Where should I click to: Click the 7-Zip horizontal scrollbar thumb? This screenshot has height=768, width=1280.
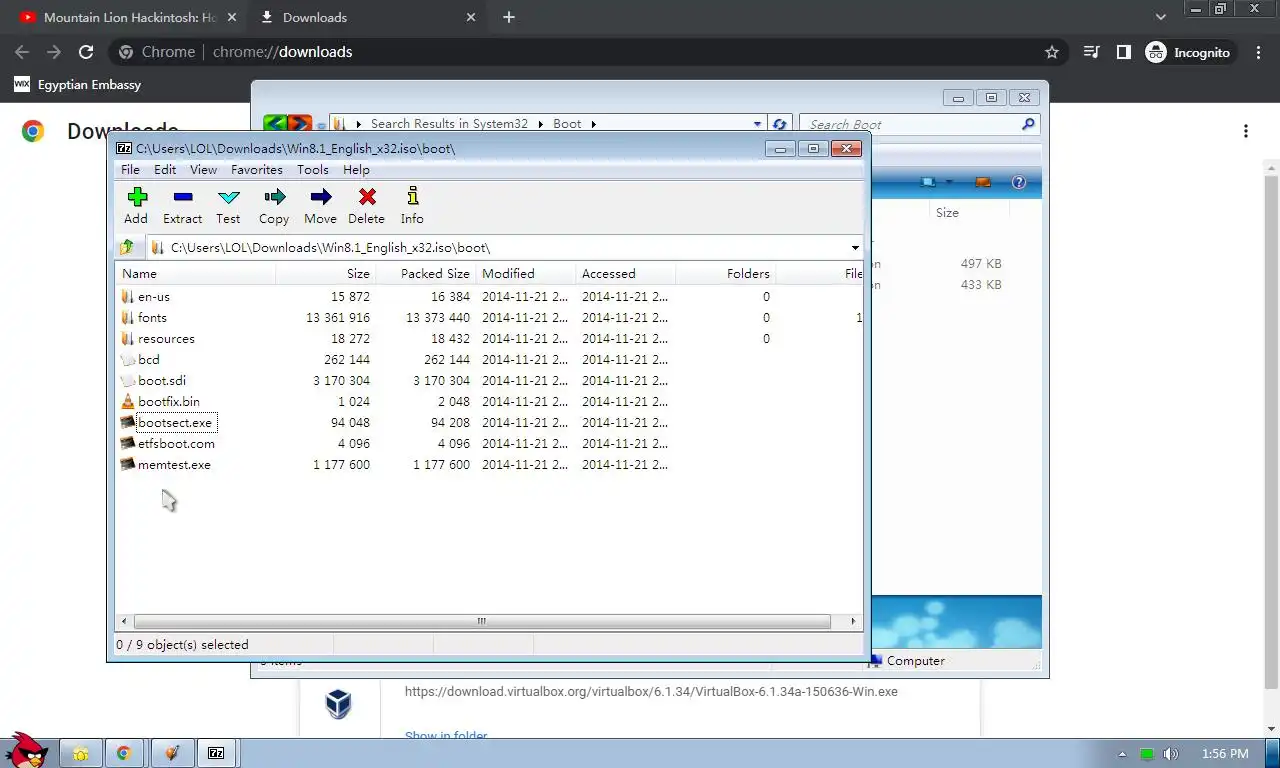[x=481, y=621]
